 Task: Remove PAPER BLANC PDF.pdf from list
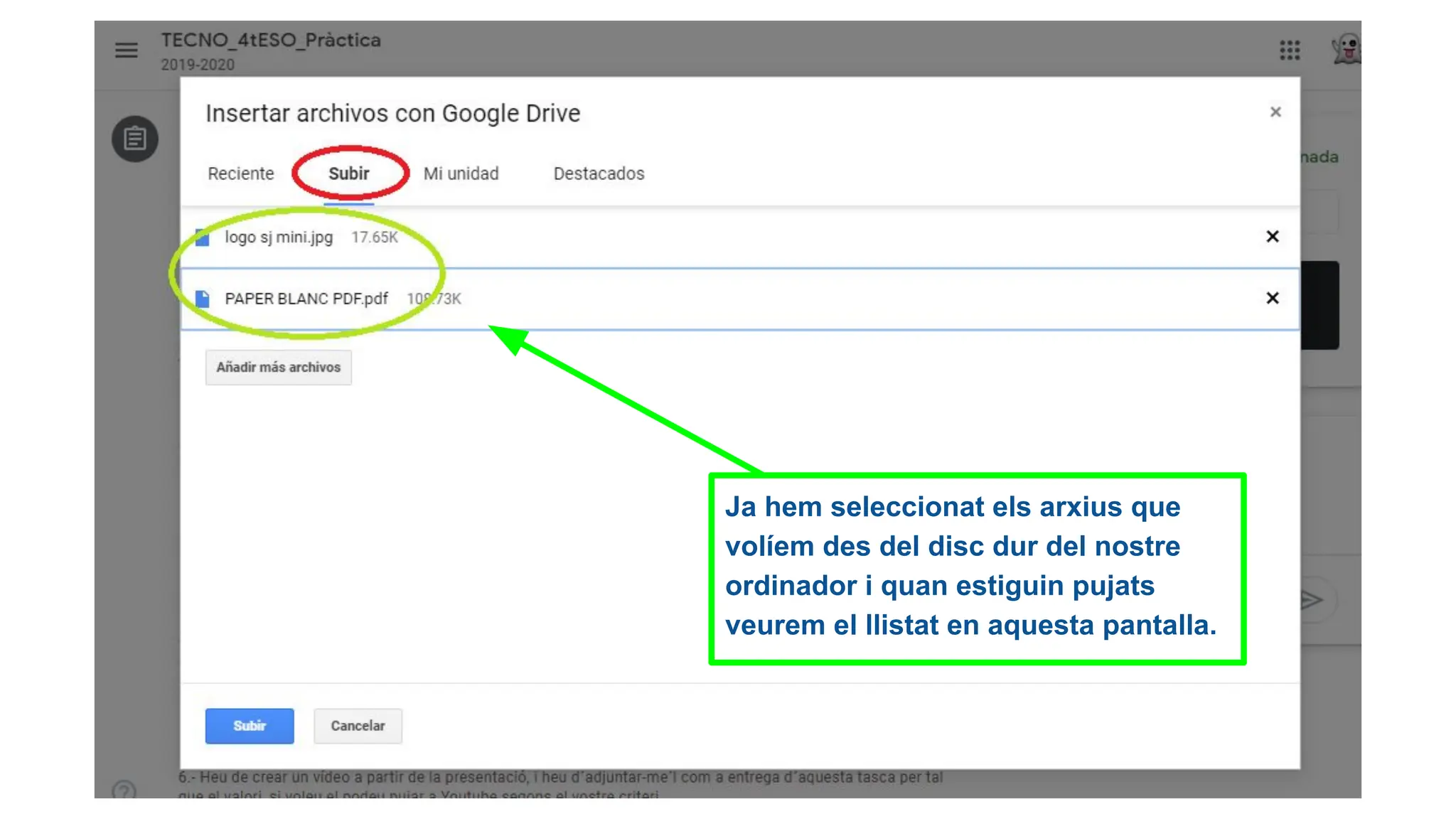click(1273, 298)
